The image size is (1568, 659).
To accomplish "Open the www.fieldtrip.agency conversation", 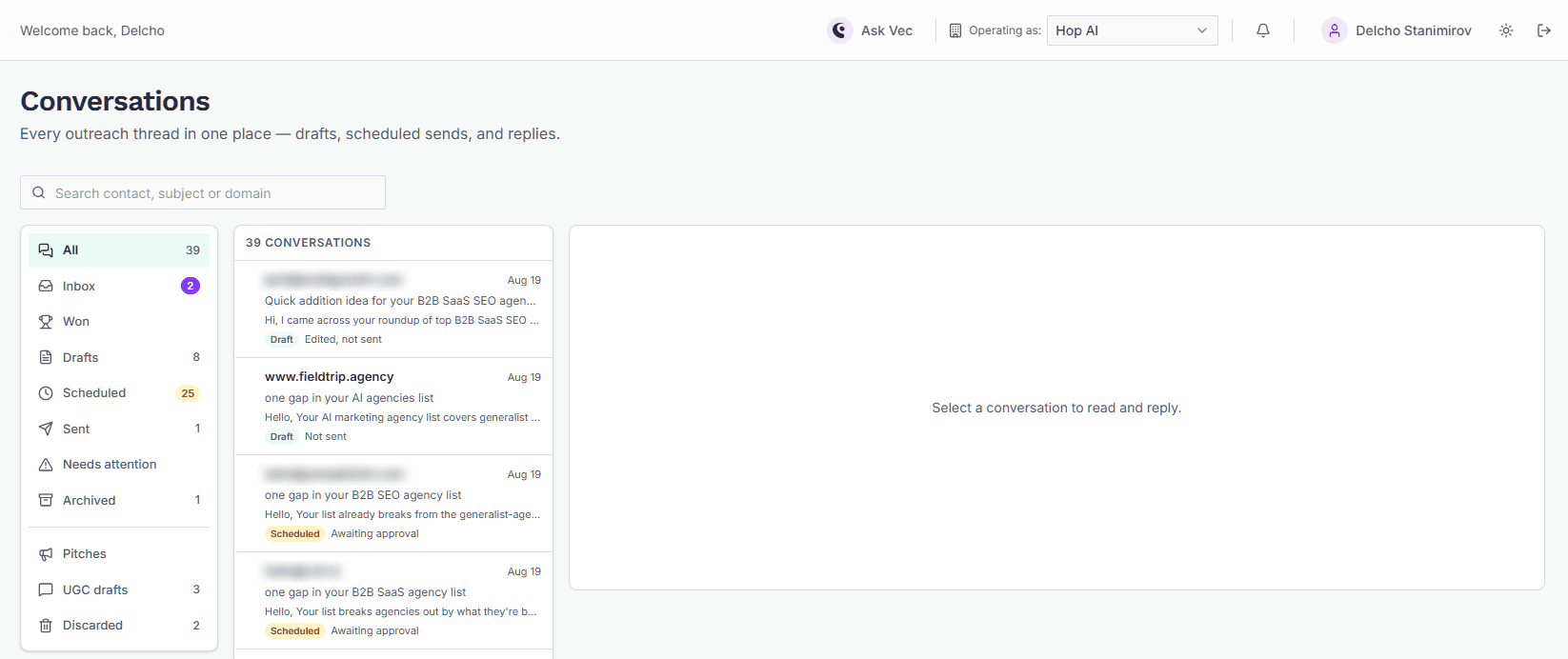I will click(x=393, y=407).
